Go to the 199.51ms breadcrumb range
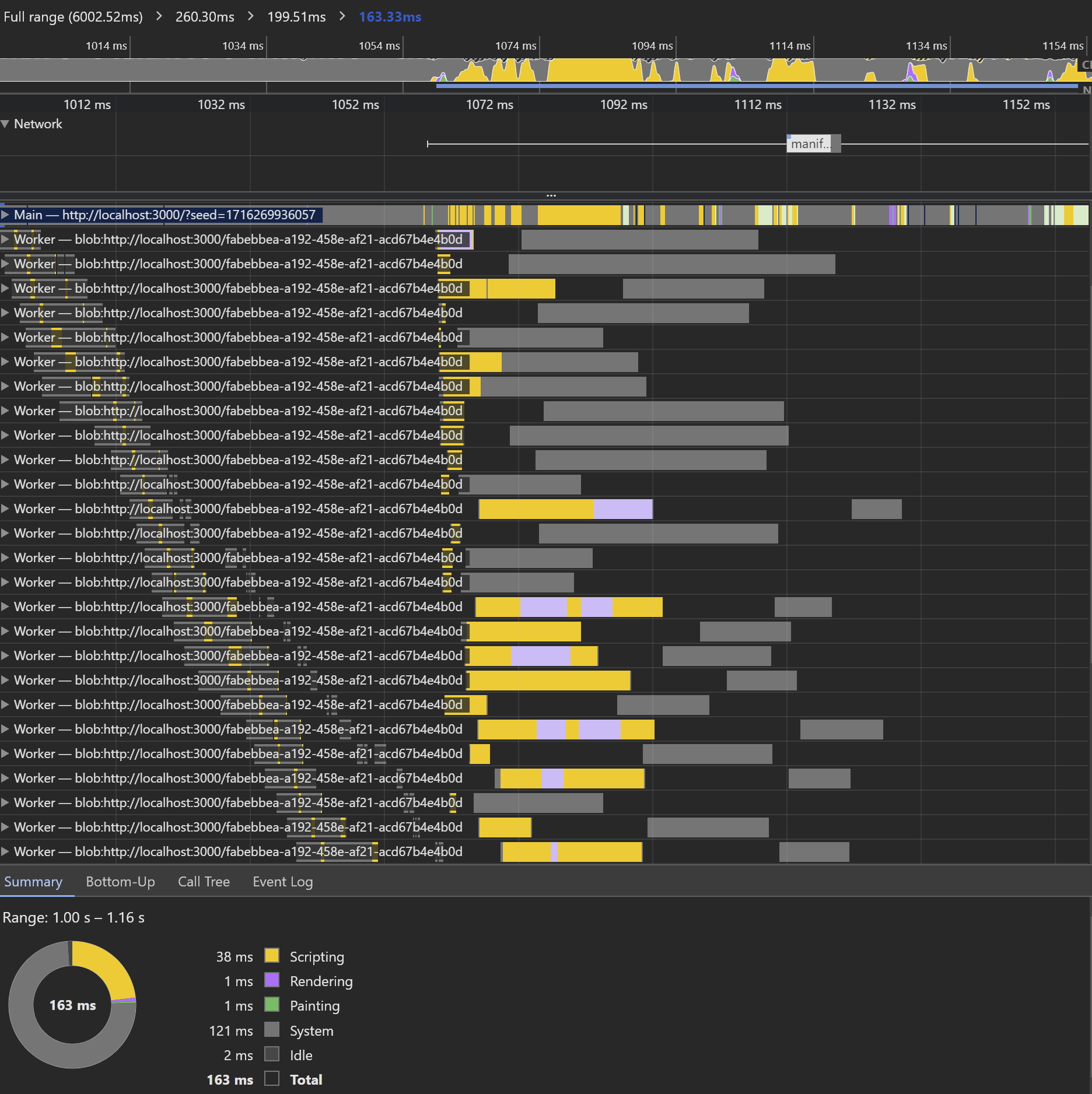 [296, 17]
